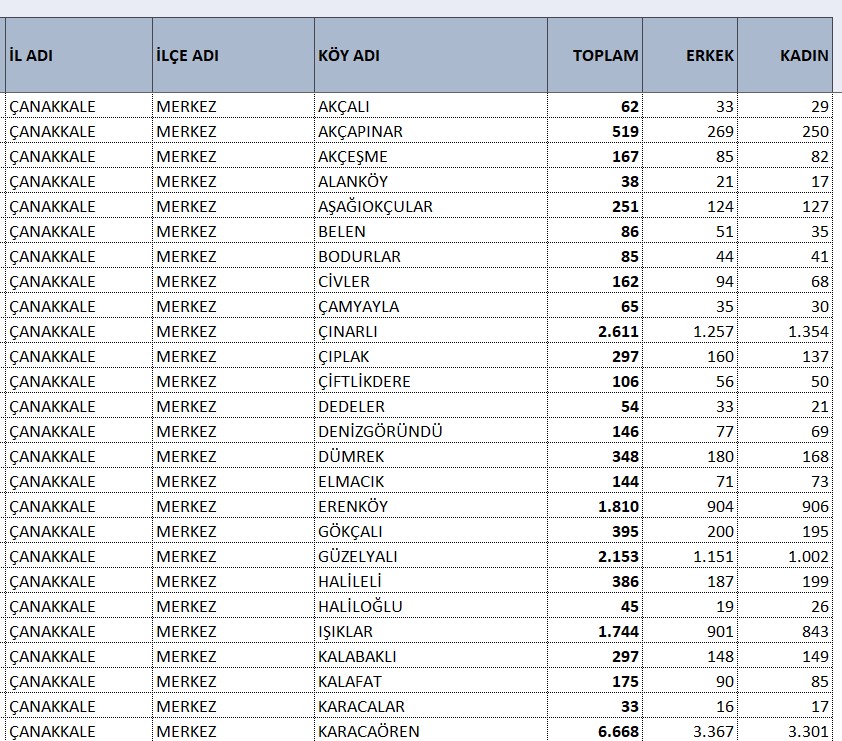Select the ÇİFTLİKDERE cell
Screen dimensions: 842x741
pos(364,381)
